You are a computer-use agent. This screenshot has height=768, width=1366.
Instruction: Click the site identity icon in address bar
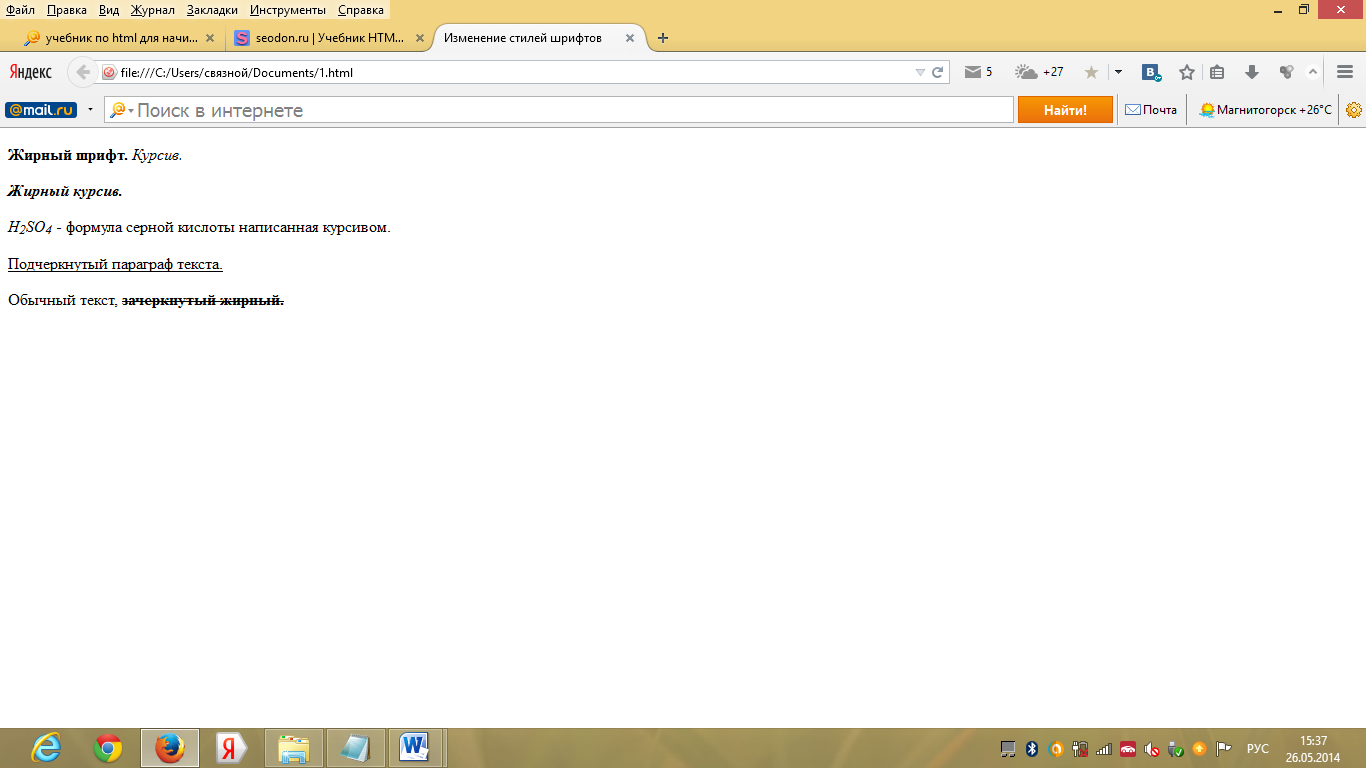click(109, 72)
